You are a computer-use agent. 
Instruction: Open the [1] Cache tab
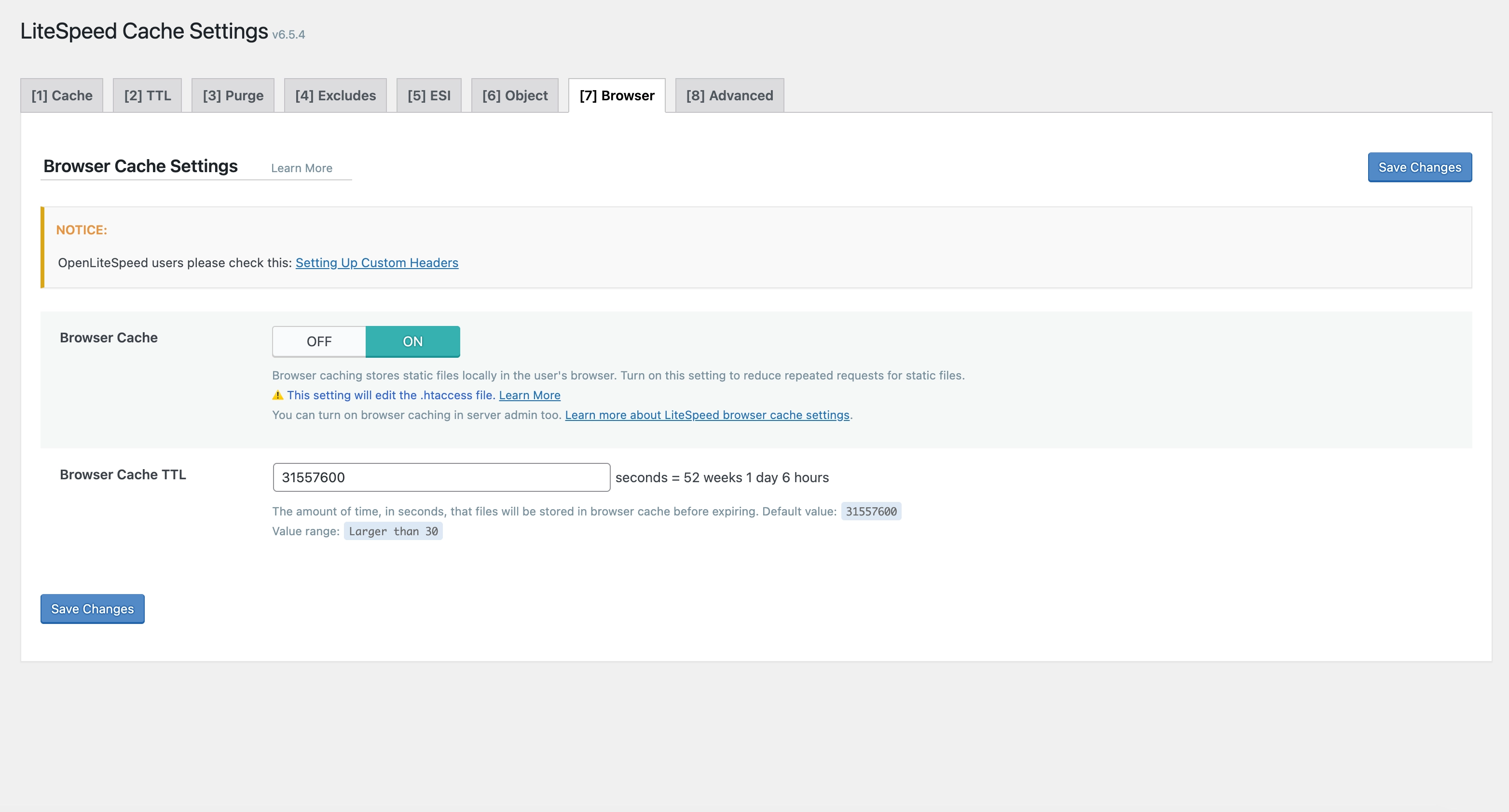62,95
